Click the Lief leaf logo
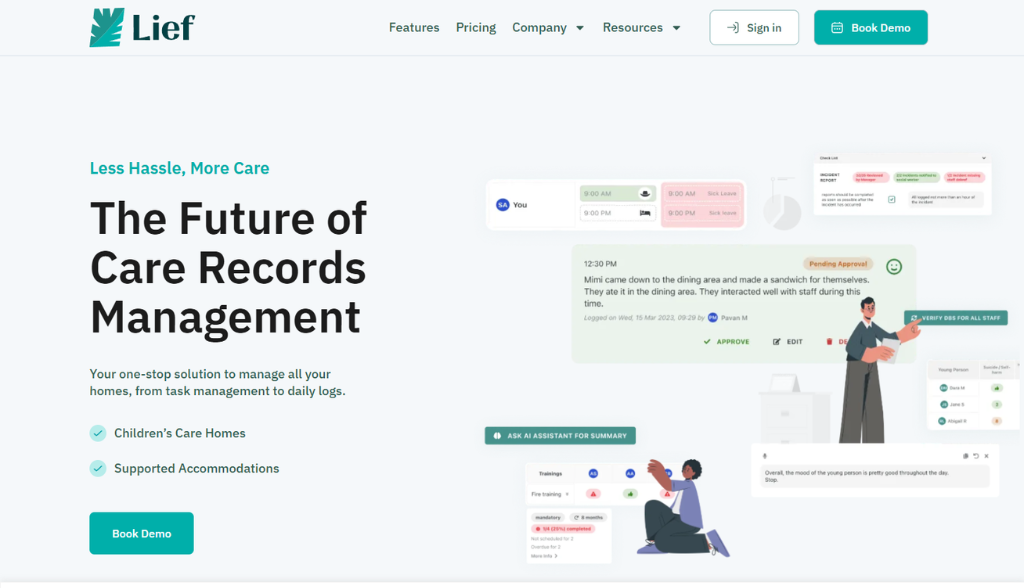This screenshot has width=1024, height=588. coord(107,28)
